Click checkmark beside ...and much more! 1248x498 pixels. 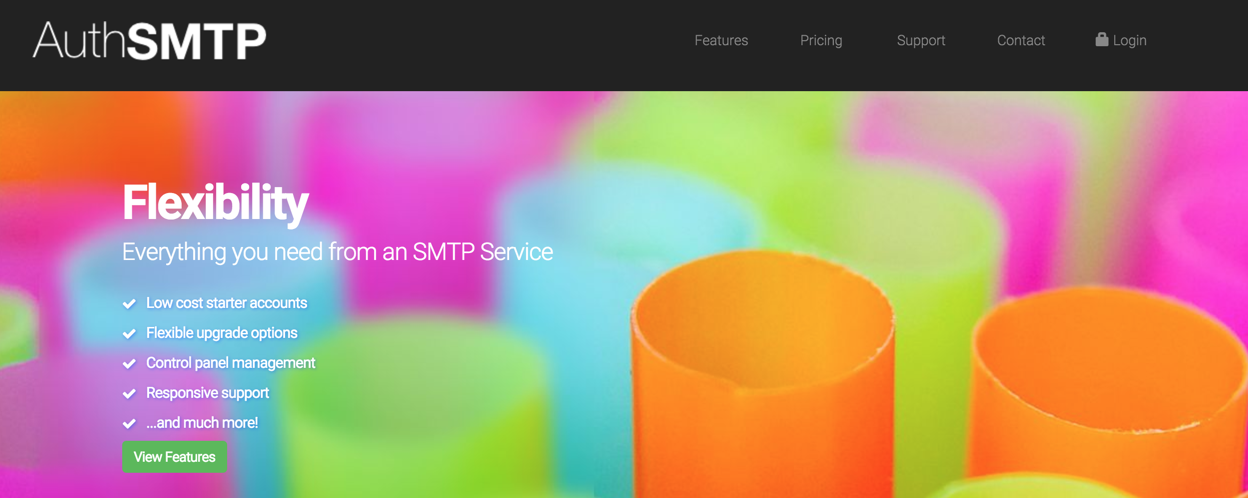pos(129,423)
